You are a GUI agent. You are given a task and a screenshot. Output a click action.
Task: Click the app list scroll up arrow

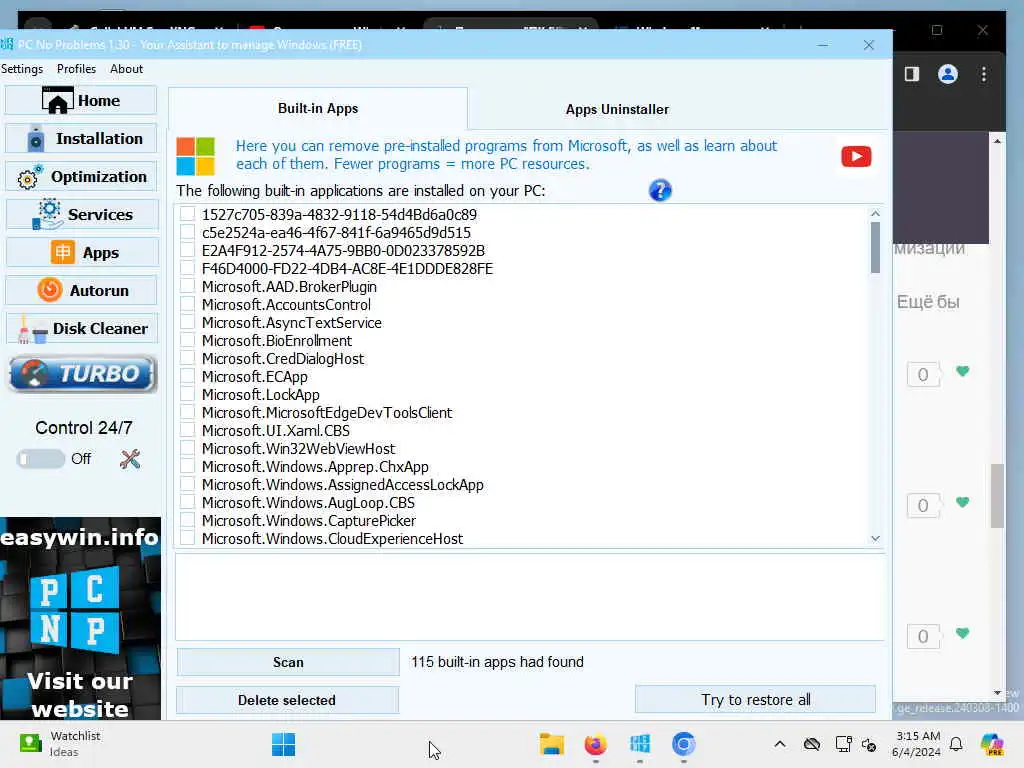[875, 214]
